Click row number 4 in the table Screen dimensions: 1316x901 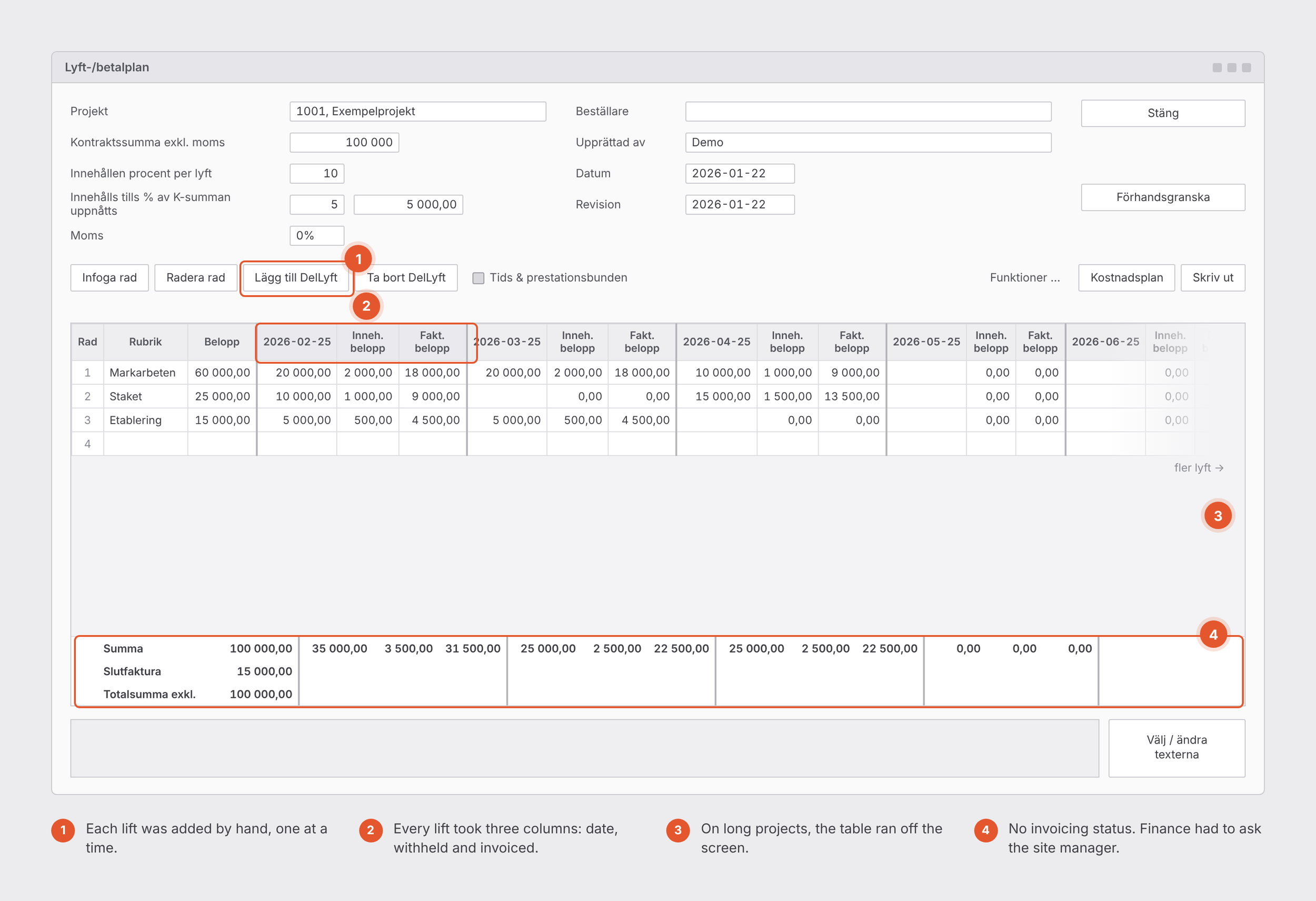[87, 444]
